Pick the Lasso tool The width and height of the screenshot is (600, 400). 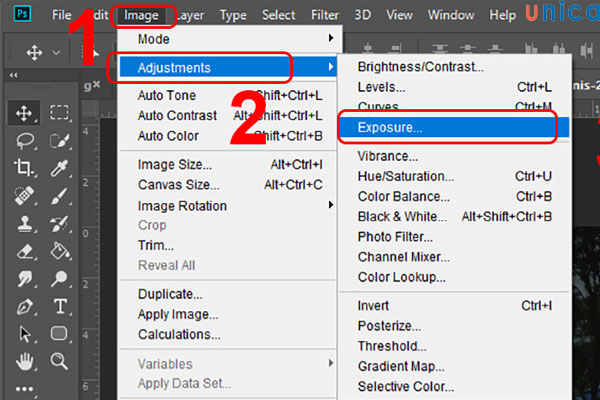(x=23, y=141)
